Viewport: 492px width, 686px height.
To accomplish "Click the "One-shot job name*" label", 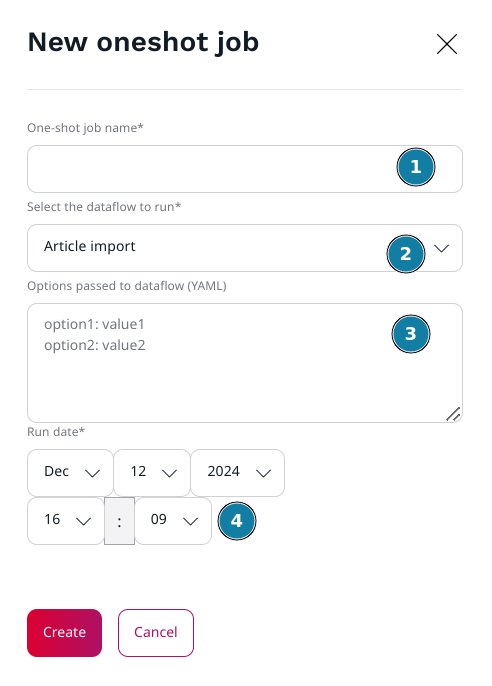I will pyautogui.click(x=85, y=128).
